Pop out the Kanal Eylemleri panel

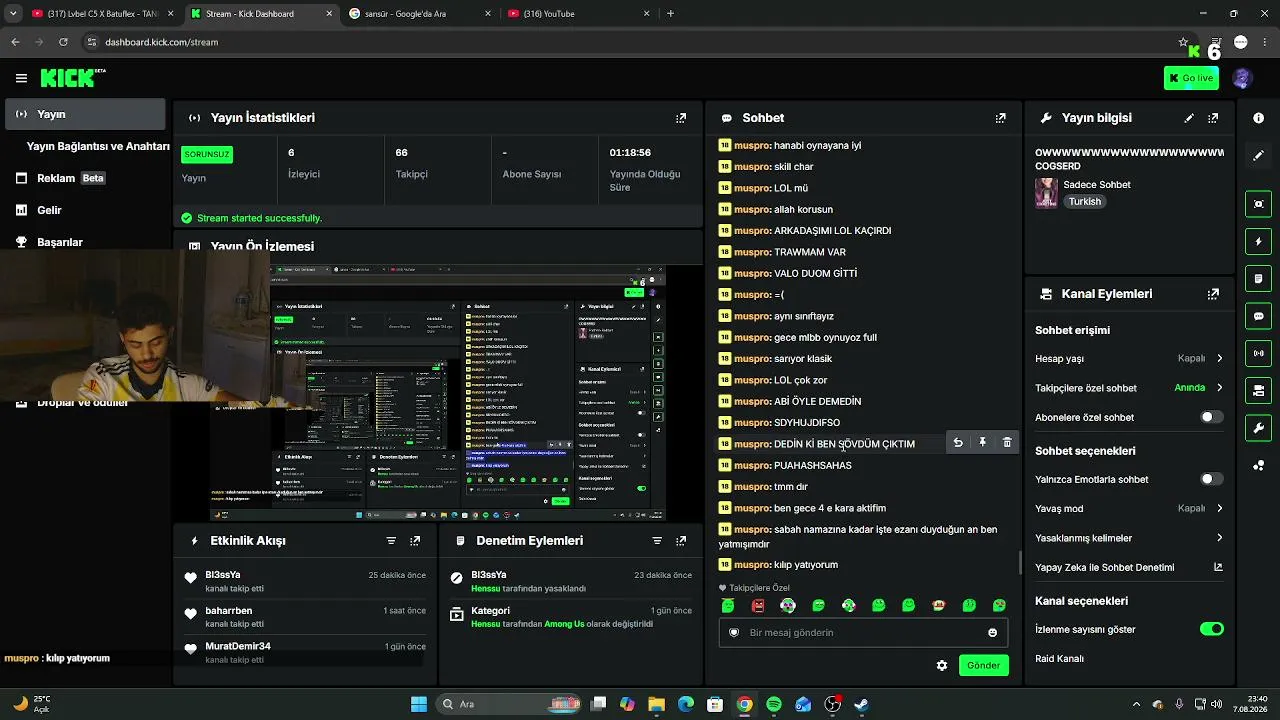[x=1213, y=294]
